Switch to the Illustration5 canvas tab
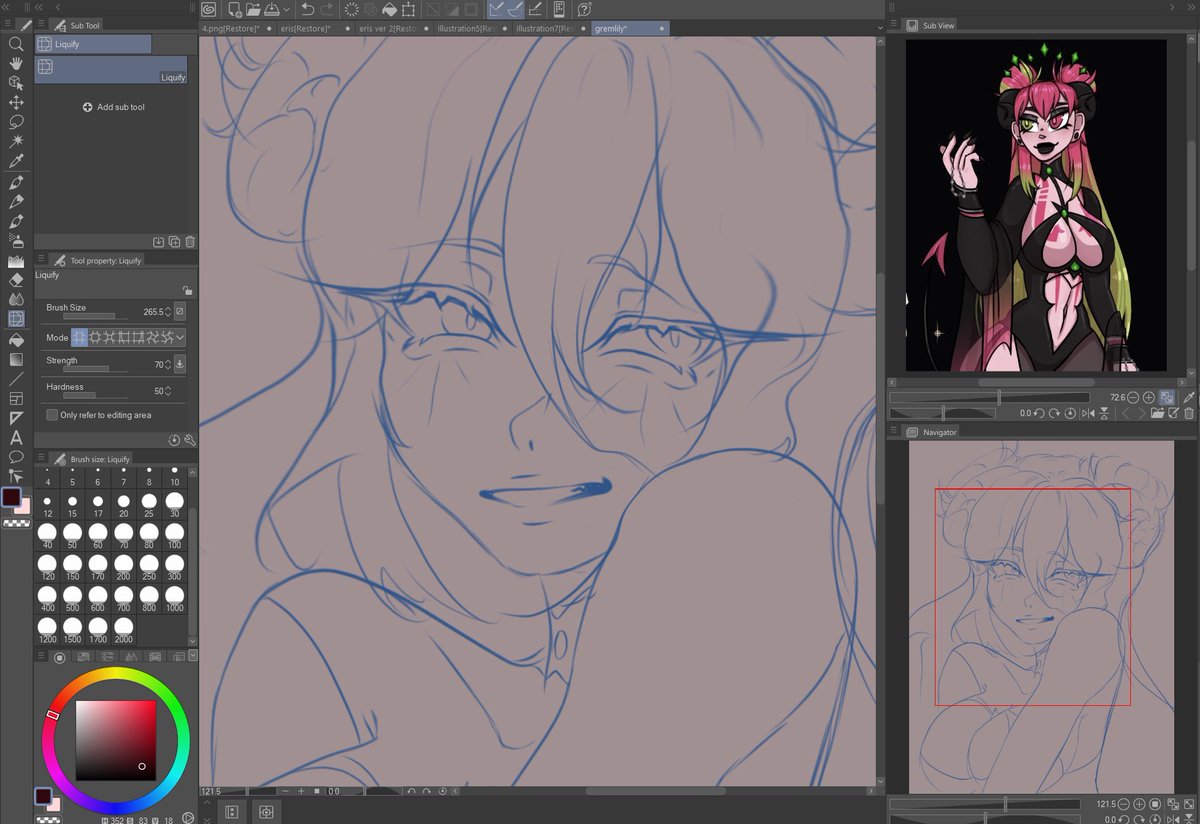Viewport: 1200px width, 824px height. pos(465,28)
